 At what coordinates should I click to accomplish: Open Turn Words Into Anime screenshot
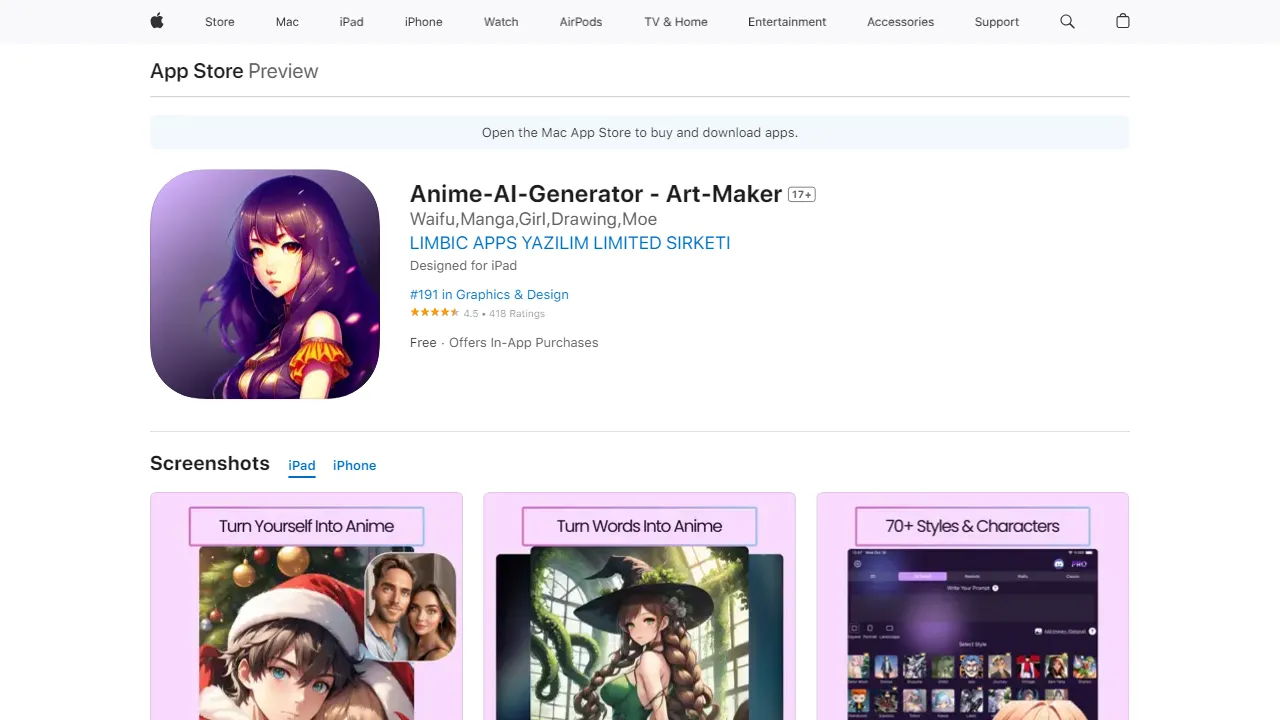639,606
